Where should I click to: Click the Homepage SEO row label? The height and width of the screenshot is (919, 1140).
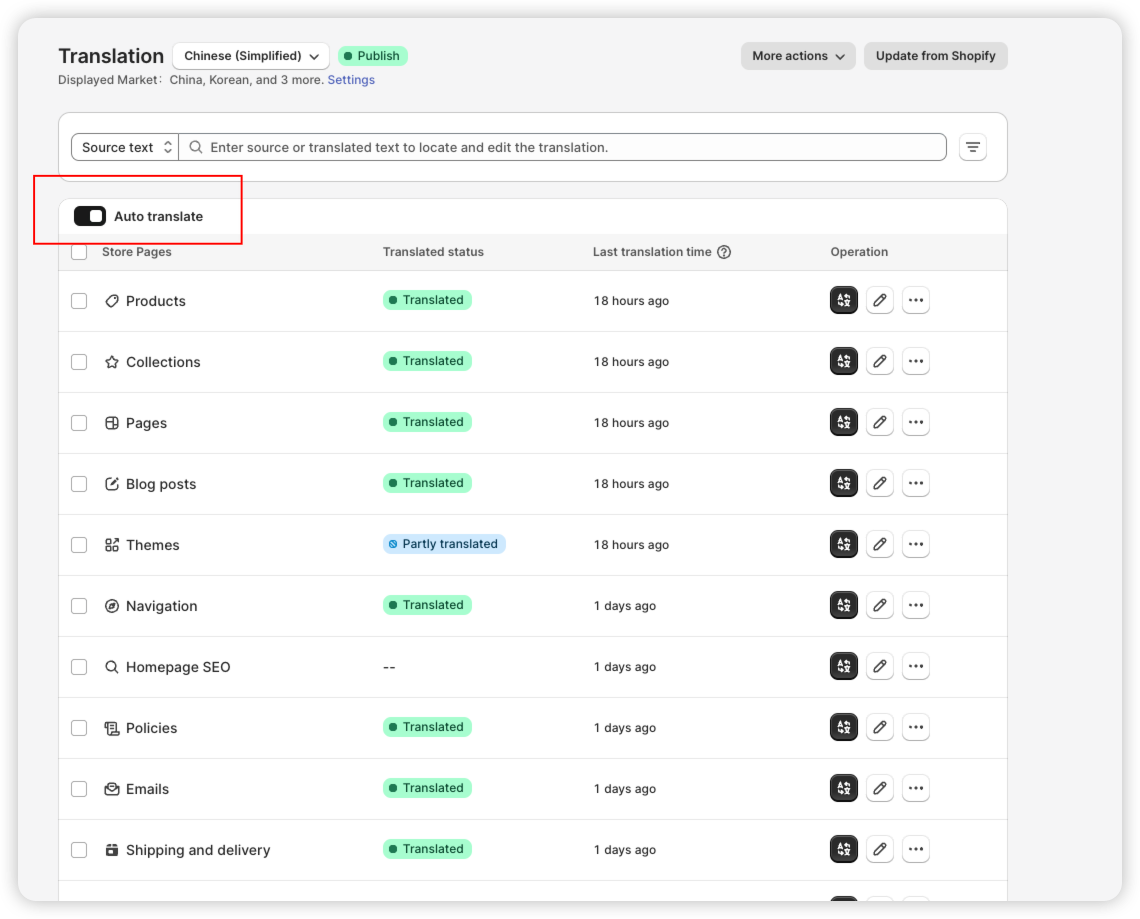(178, 667)
